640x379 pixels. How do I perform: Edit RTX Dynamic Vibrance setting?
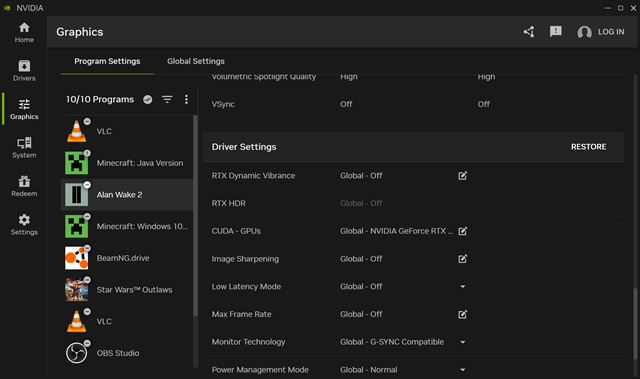point(462,175)
